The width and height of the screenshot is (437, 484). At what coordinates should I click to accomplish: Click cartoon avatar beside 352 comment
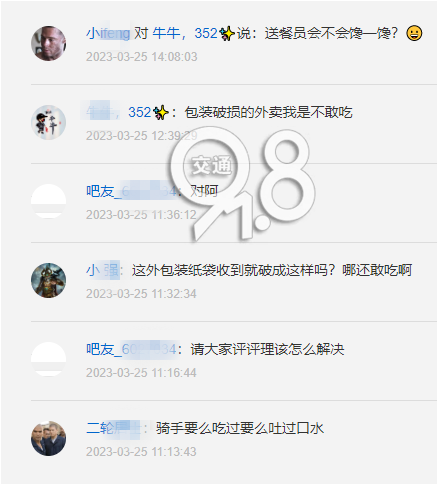[x=48, y=122]
